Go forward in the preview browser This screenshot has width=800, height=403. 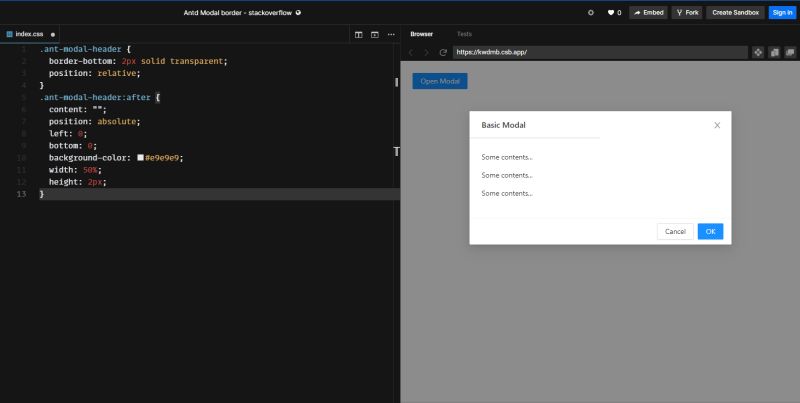point(427,53)
